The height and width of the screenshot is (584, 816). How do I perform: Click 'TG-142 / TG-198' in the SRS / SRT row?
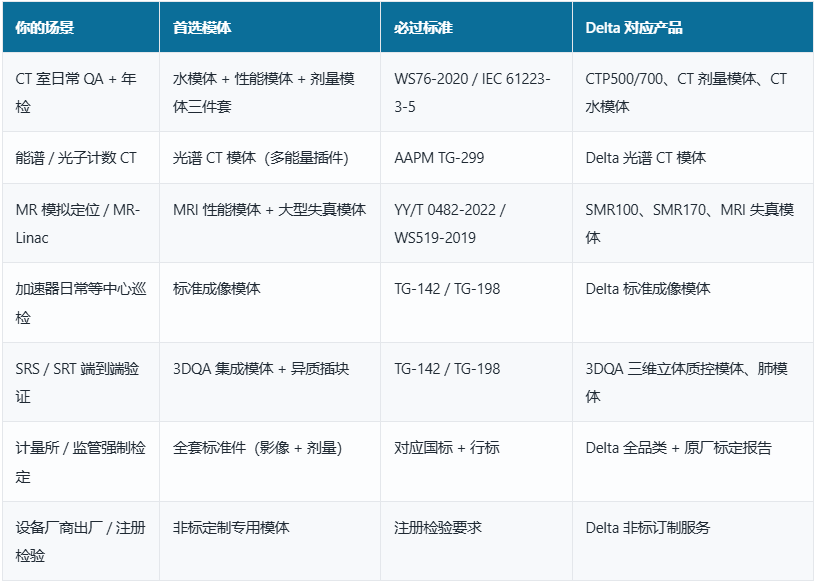click(476, 382)
